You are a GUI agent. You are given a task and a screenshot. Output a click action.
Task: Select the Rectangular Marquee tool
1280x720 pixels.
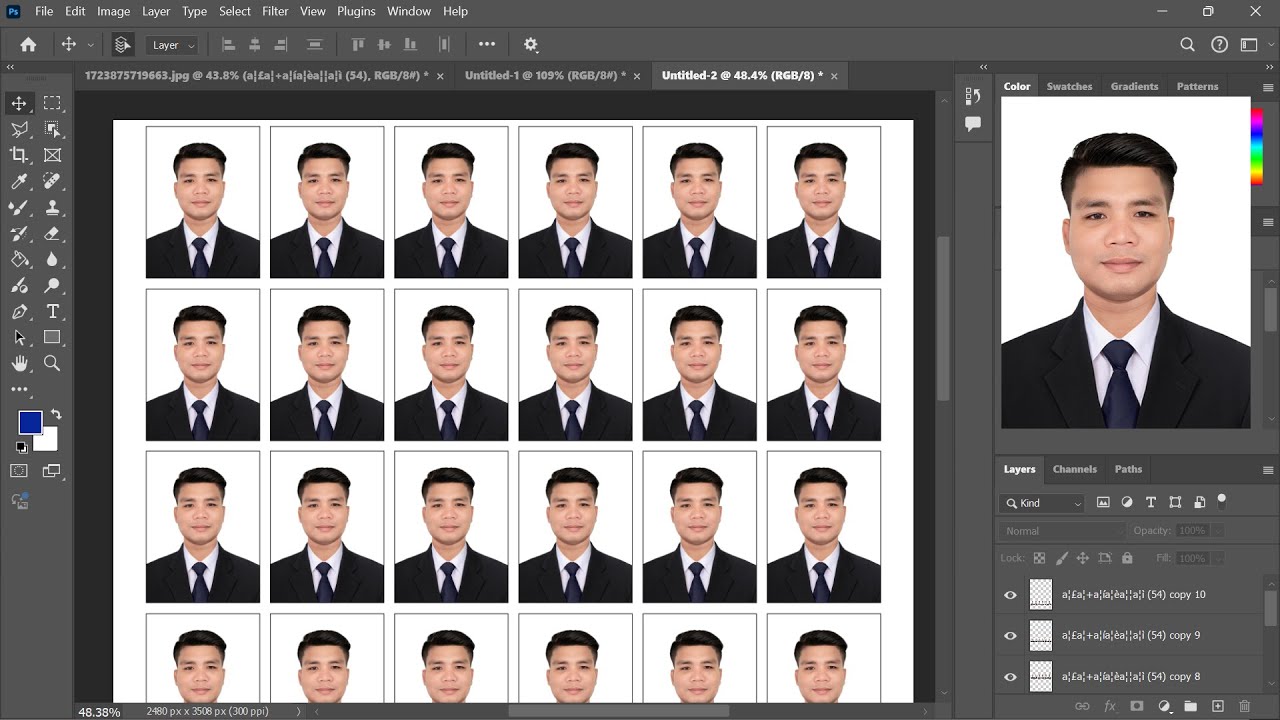[52, 103]
